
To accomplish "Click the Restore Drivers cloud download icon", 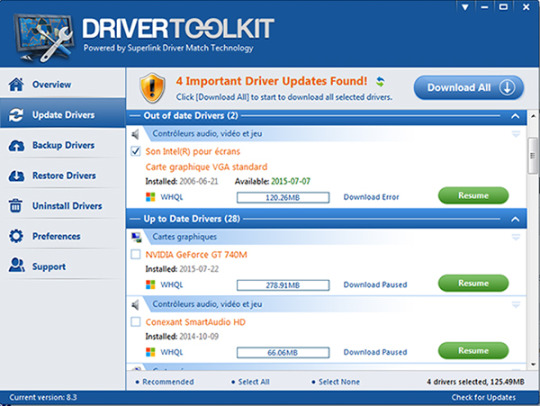I will pos(16,176).
